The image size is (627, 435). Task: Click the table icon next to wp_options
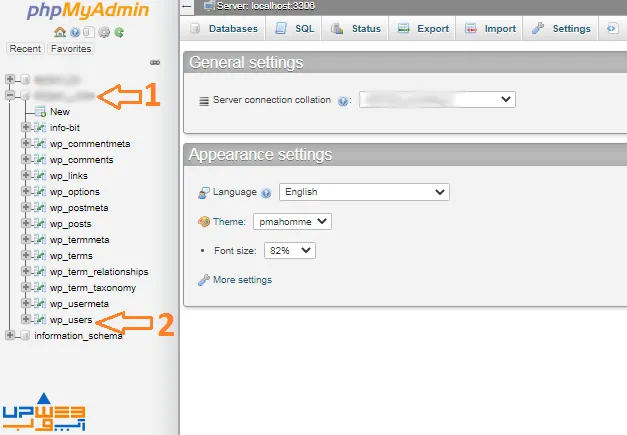[x=40, y=192]
